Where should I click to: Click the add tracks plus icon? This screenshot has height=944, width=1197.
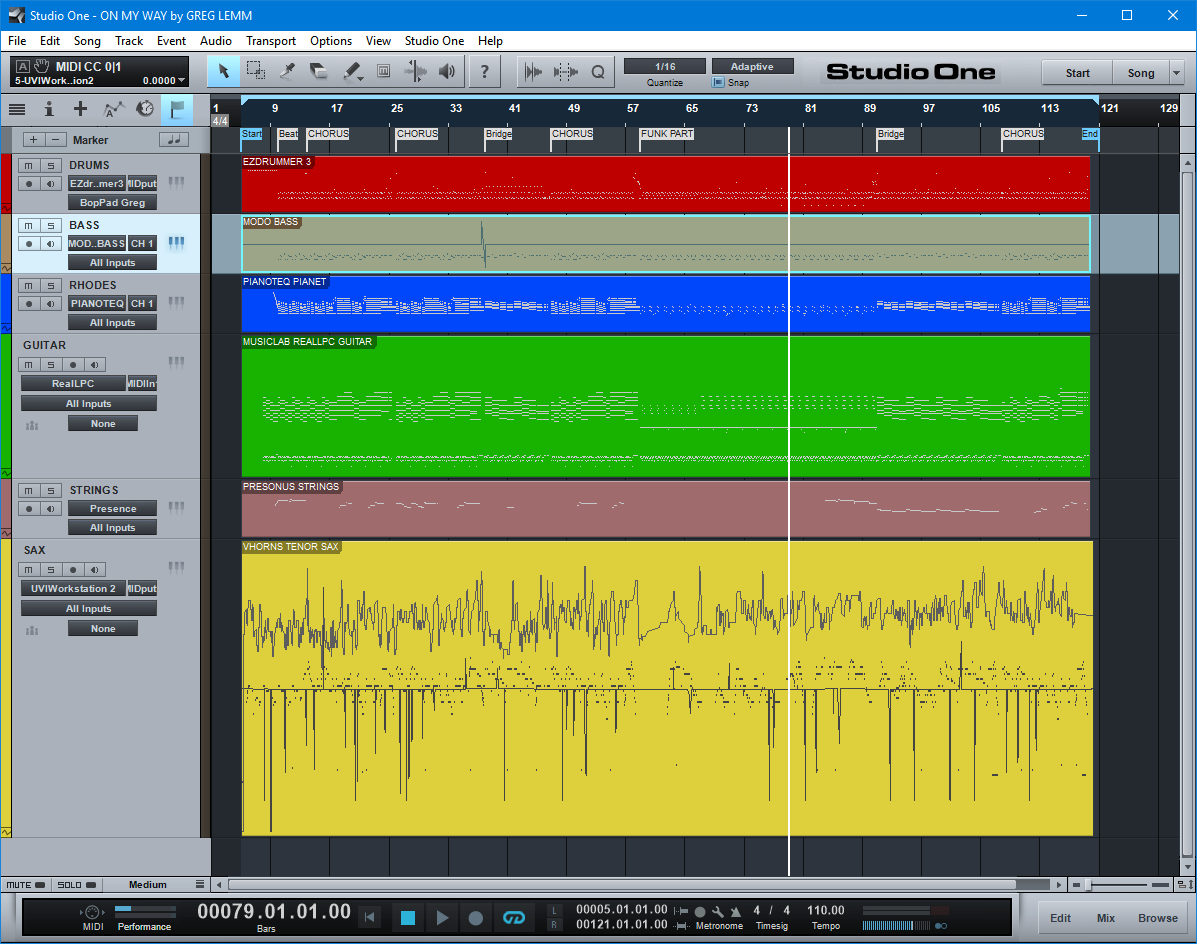pyautogui.click(x=80, y=110)
